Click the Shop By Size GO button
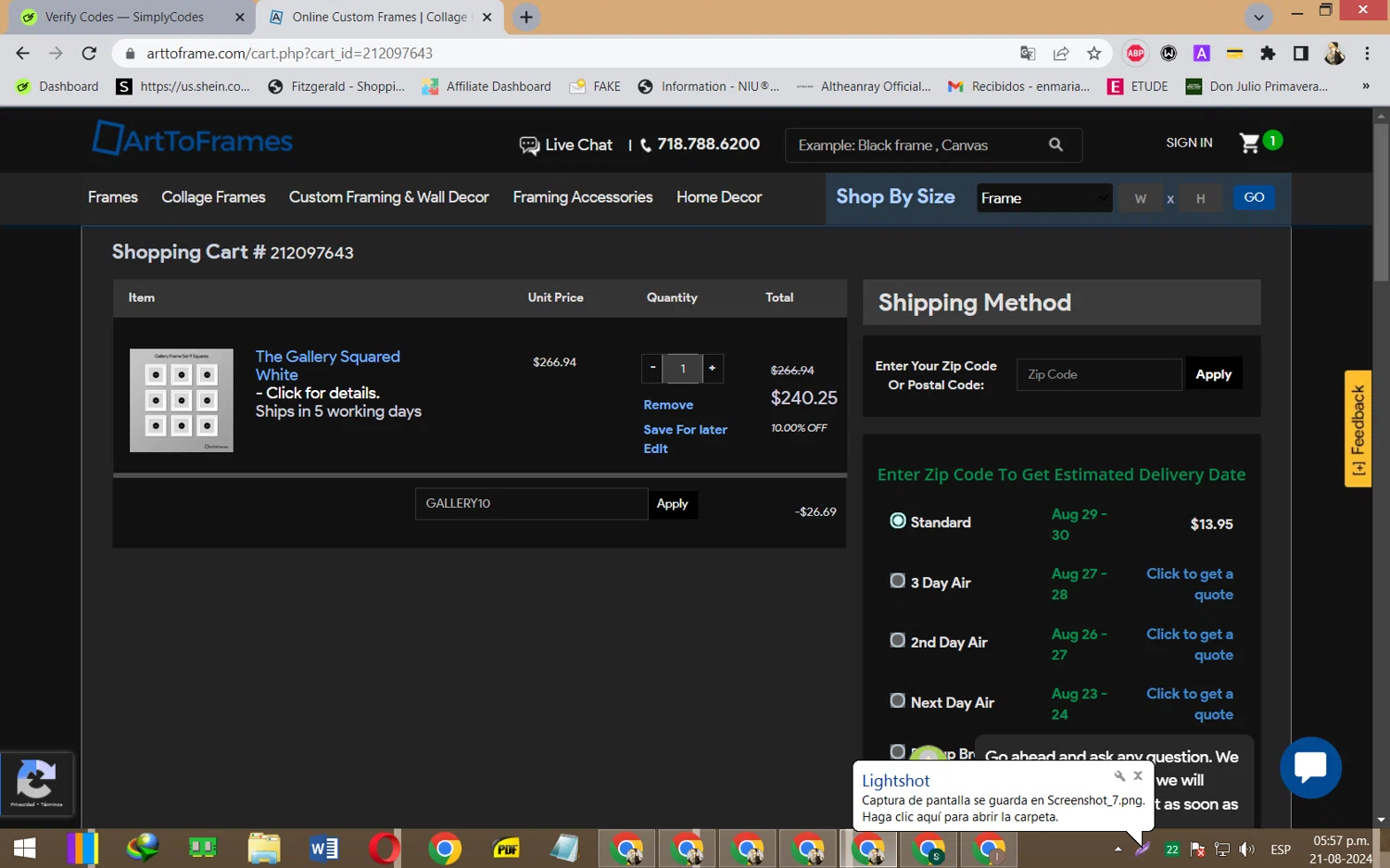 (1254, 197)
